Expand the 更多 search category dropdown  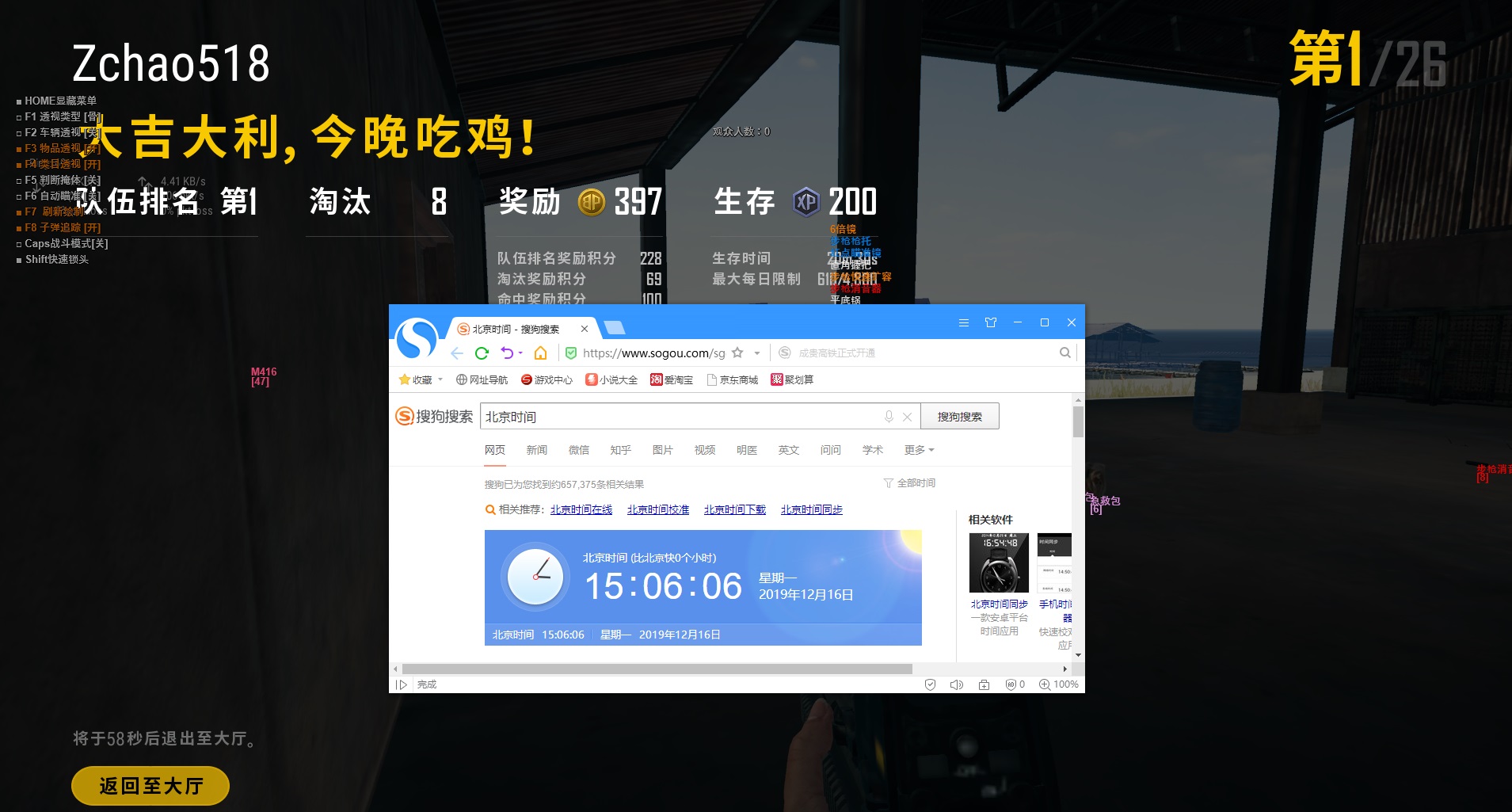[919, 450]
